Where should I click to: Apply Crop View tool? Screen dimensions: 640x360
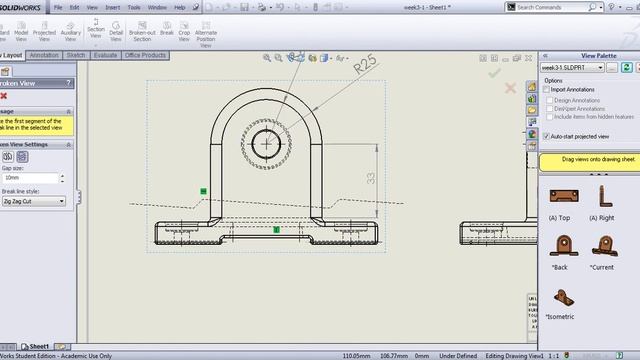pos(184,31)
